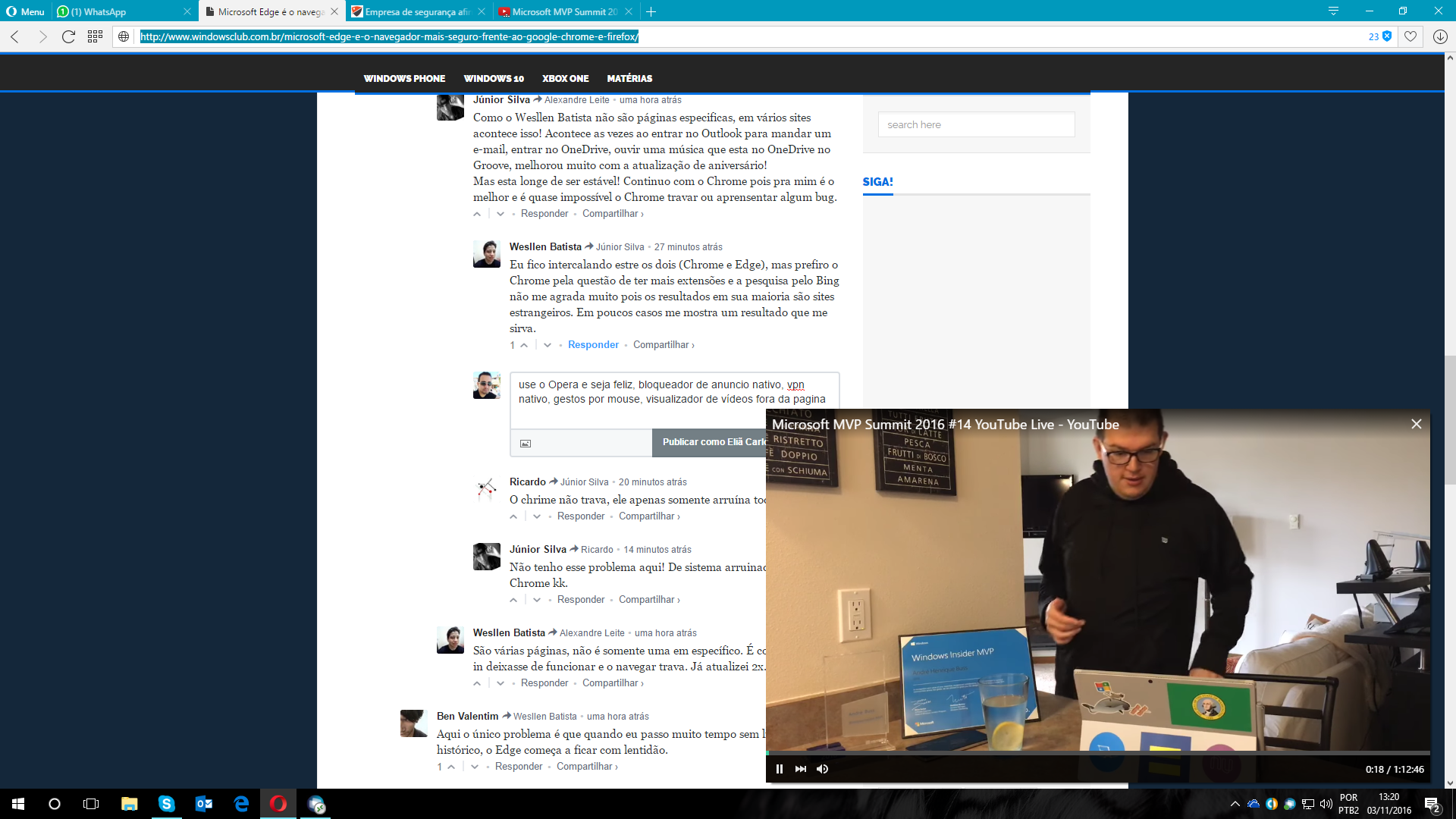The width and height of the screenshot is (1456, 819).
Task: Click Compartilhar under Ricardo's comment
Action: (649, 516)
